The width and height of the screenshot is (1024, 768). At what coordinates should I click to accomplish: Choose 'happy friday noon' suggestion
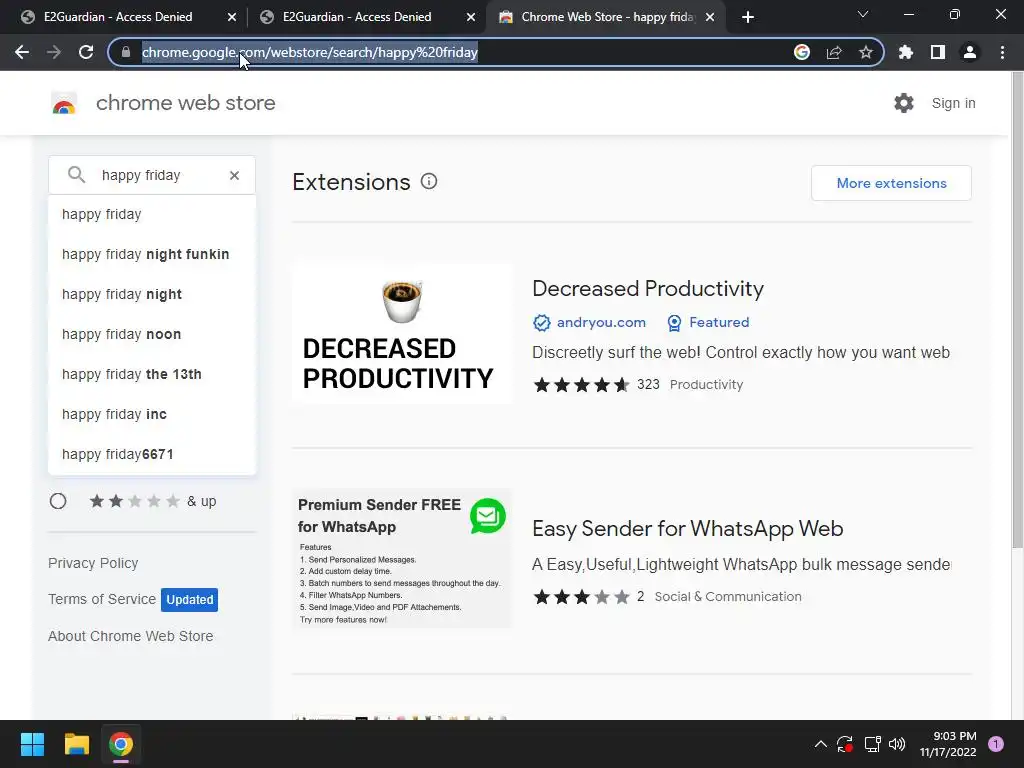pos(152,334)
